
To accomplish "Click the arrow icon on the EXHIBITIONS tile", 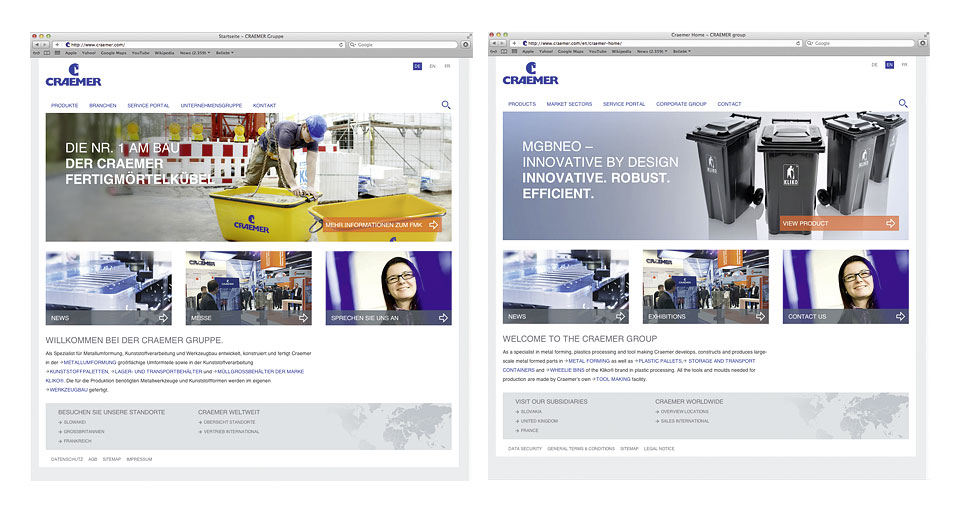I will pyautogui.click(x=760, y=316).
